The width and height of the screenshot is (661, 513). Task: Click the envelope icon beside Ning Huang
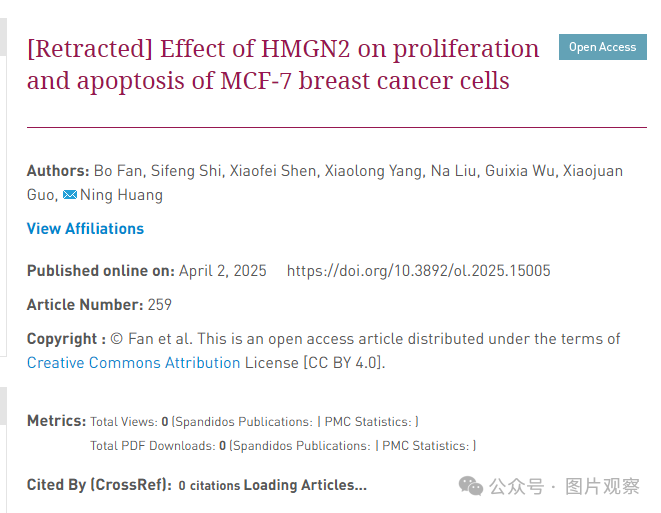click(x=70, y=195)
